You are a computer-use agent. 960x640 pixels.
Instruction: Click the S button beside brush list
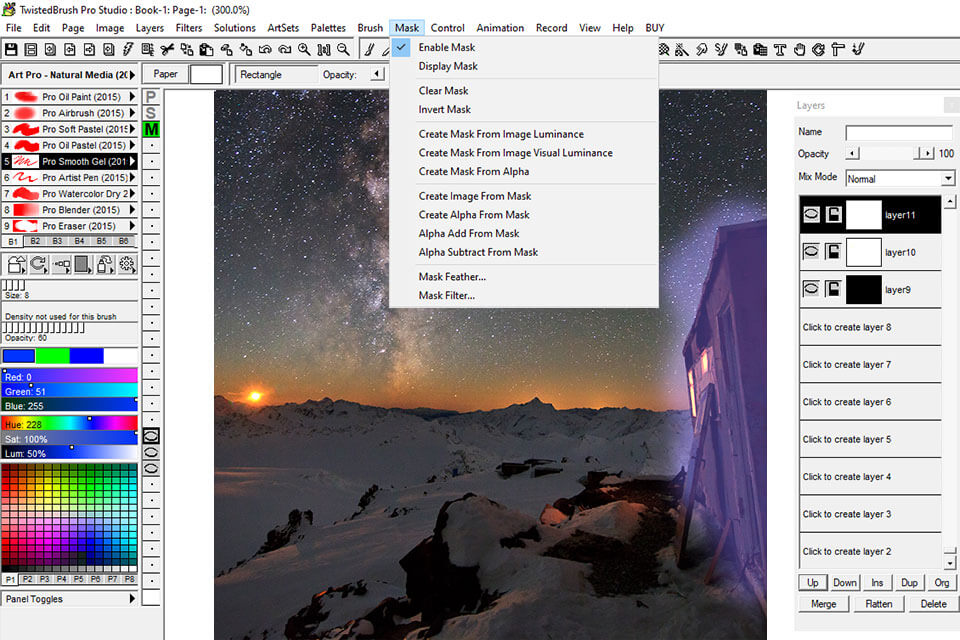(151, 113)
